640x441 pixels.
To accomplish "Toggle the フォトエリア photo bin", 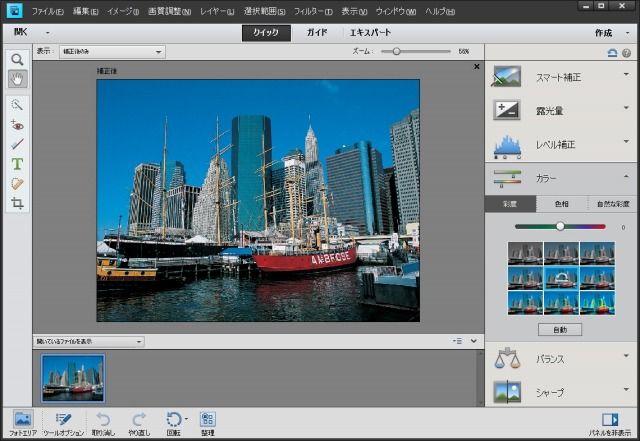I will coord(23,423).
